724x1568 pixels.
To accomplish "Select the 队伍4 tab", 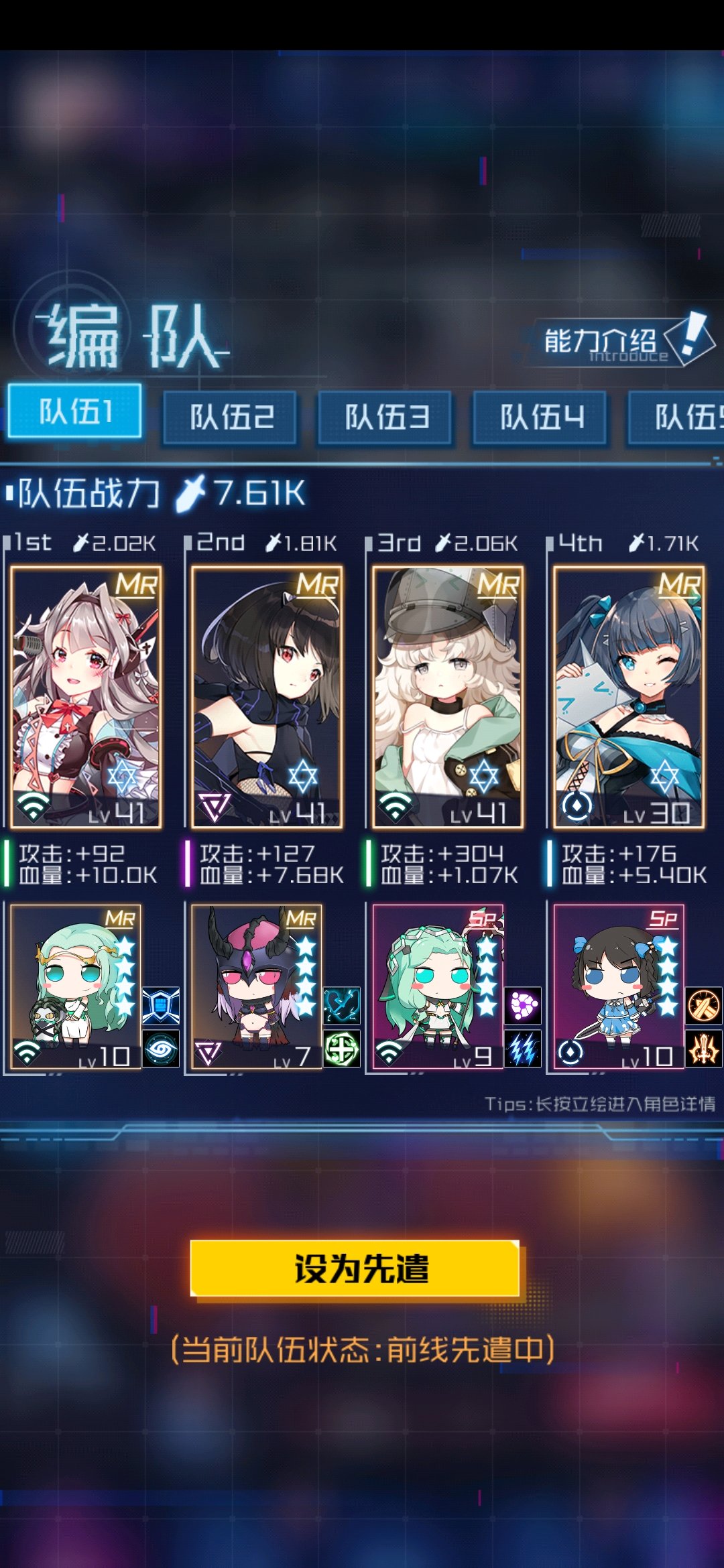I will click(x=540, y=417).
